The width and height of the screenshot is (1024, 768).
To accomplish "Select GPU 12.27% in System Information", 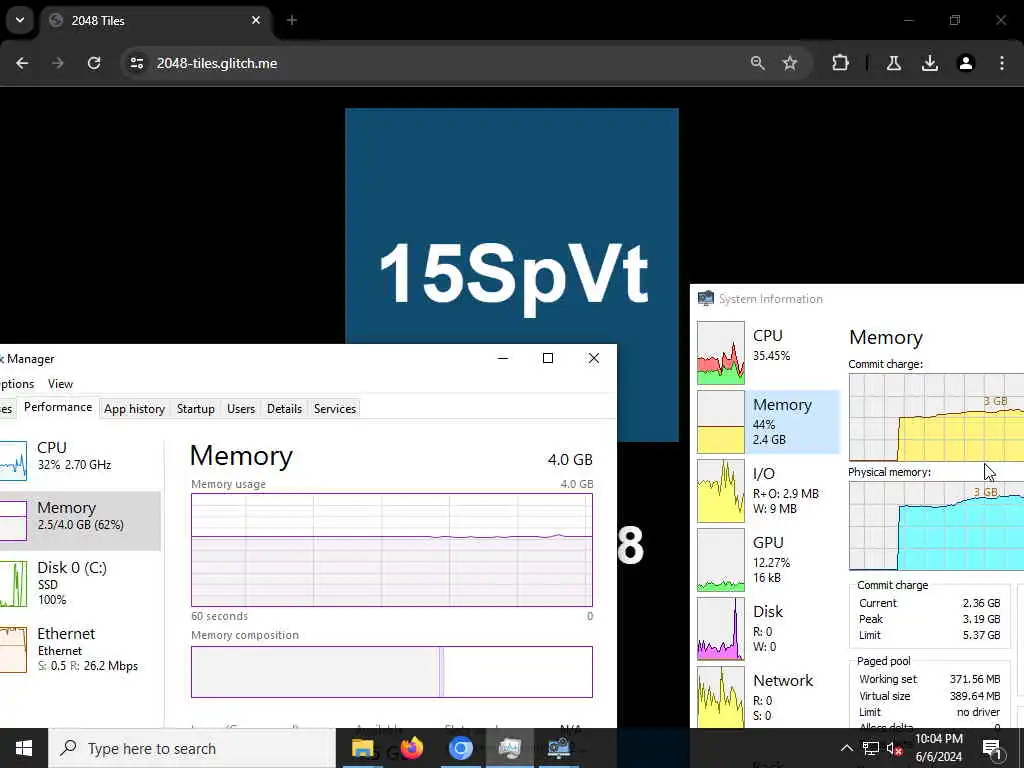I will [768, 560].
